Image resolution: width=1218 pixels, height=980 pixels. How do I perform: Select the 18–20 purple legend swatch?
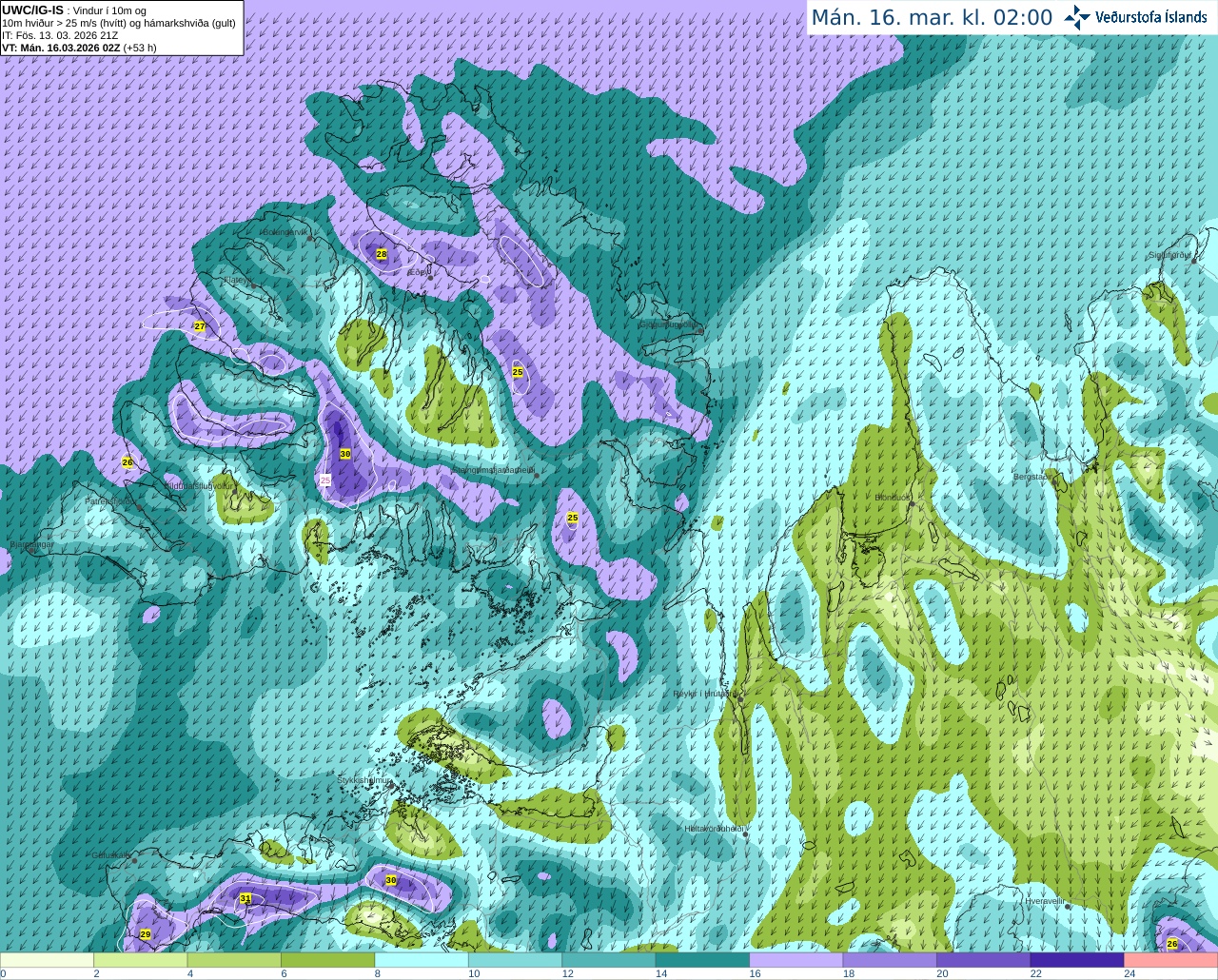[890, 960]
